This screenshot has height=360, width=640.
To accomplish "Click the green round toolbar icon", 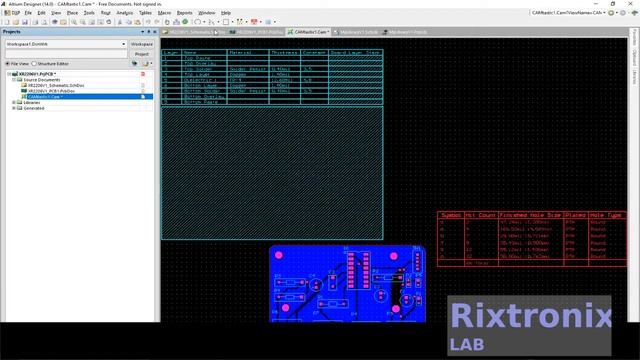I will pos(185,22).
